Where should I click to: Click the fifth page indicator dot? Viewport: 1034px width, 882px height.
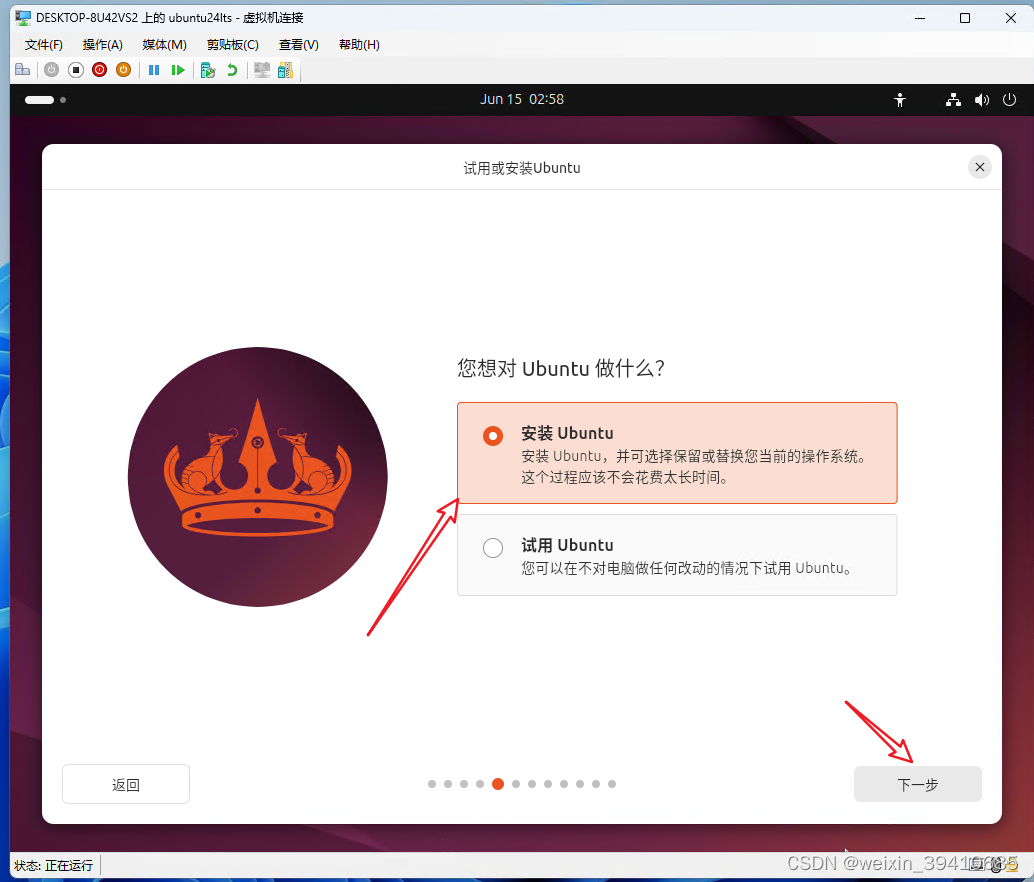pos(497,784)
